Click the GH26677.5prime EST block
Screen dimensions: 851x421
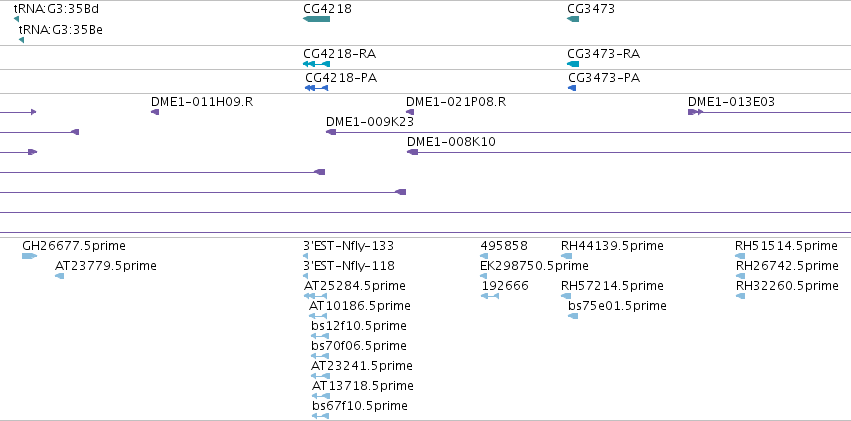(x=29, y=256)
